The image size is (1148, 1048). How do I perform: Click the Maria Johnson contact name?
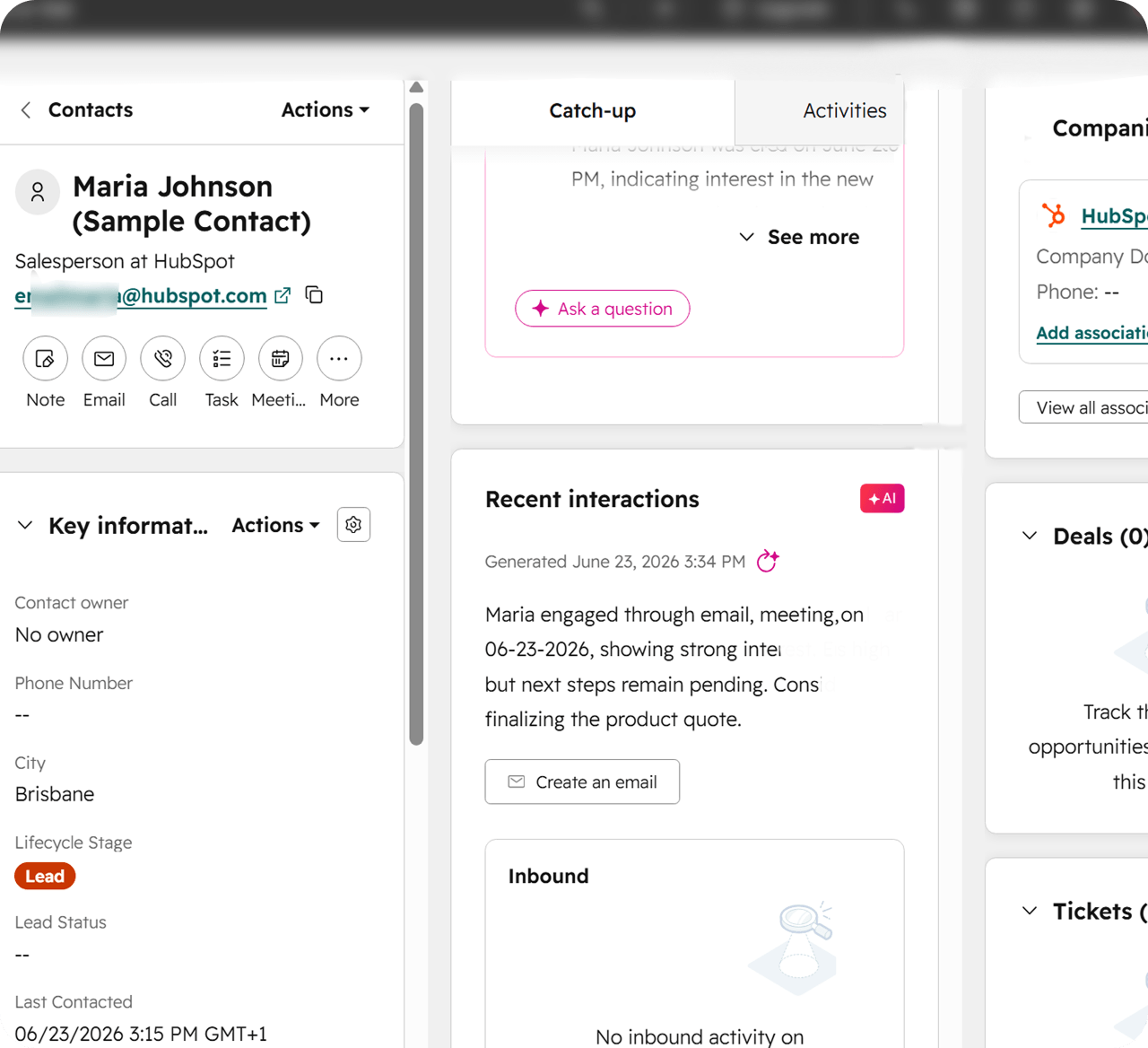pyautogui.click(x=192, y=204)
